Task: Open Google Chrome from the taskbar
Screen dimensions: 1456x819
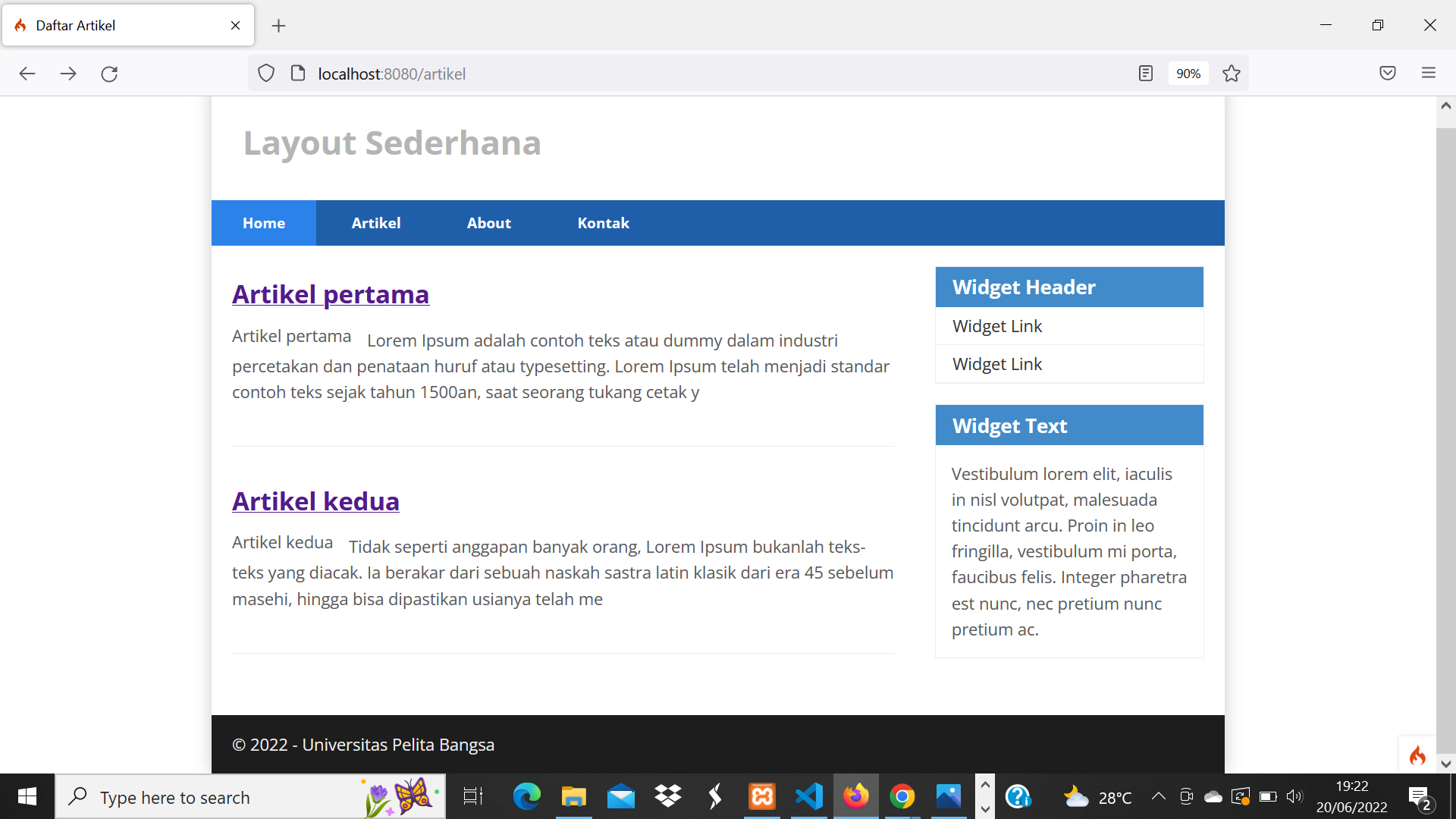Action: 902,796
